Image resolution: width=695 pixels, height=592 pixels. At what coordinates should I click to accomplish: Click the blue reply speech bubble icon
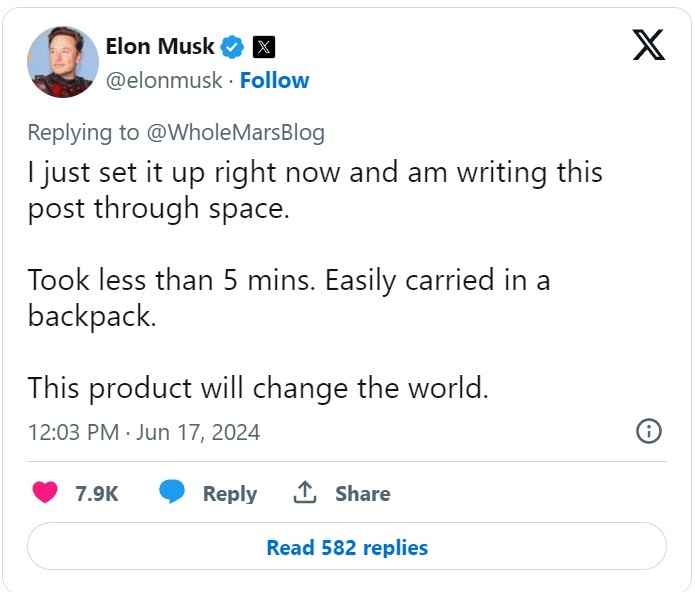coord(172,493)
